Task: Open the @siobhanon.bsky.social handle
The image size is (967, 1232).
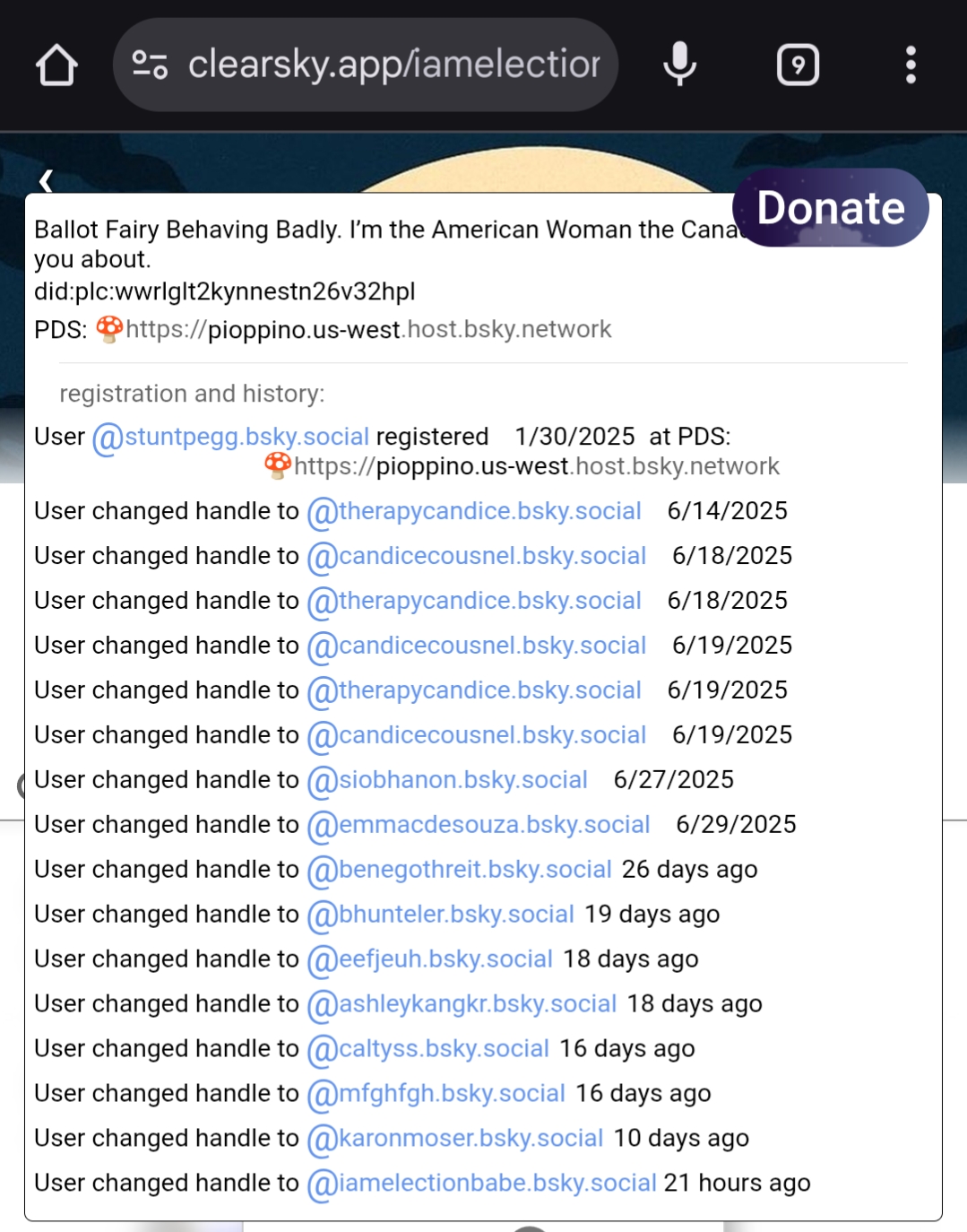Action: [x=447, y=780]
